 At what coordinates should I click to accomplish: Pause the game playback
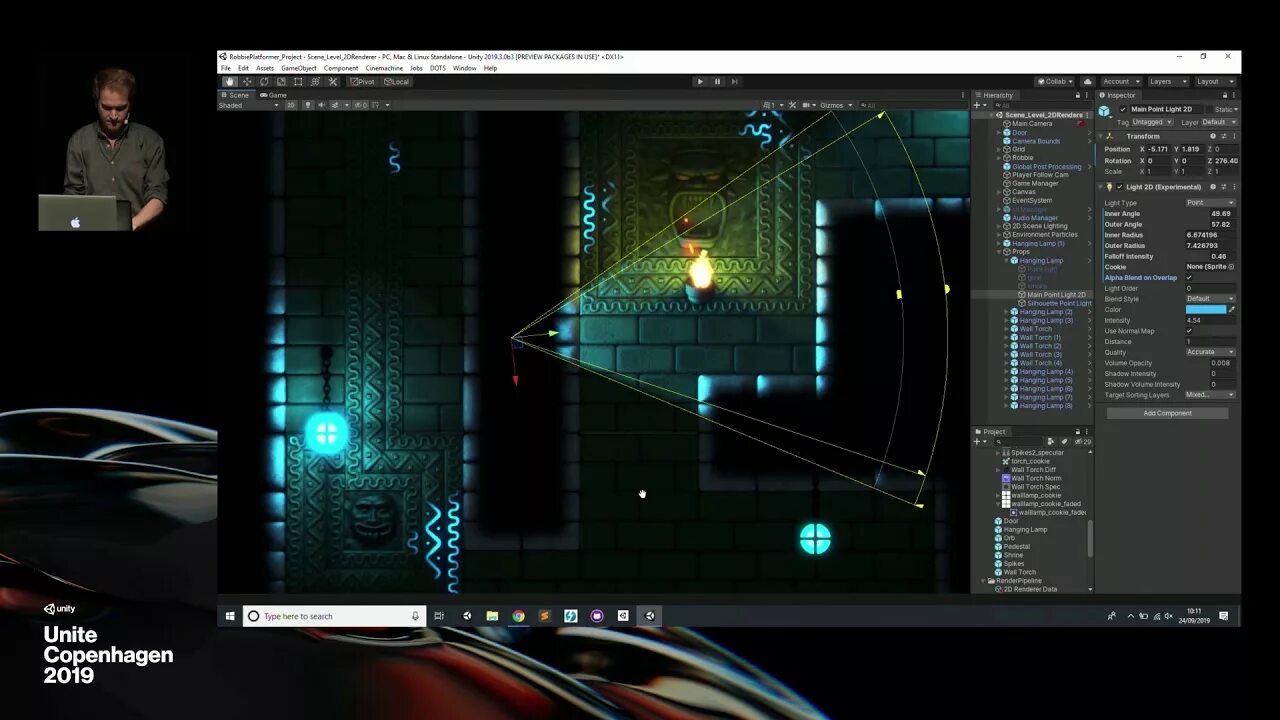pos(717,82)
